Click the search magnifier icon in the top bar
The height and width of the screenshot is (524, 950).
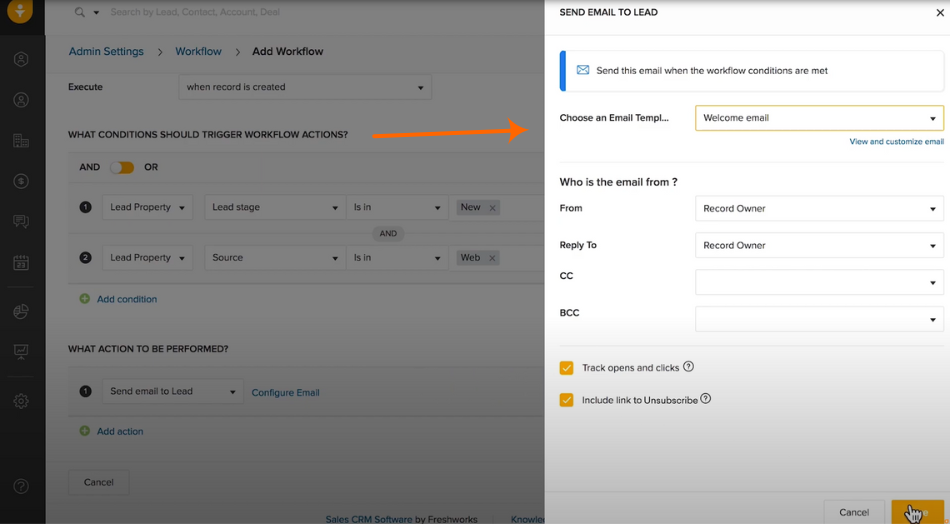pos(80,12)
